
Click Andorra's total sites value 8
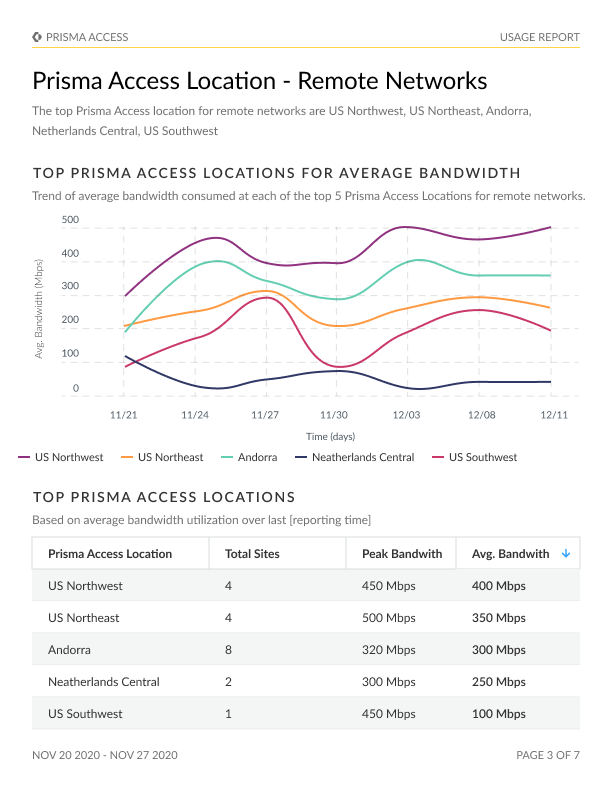[x=228, y=650]
